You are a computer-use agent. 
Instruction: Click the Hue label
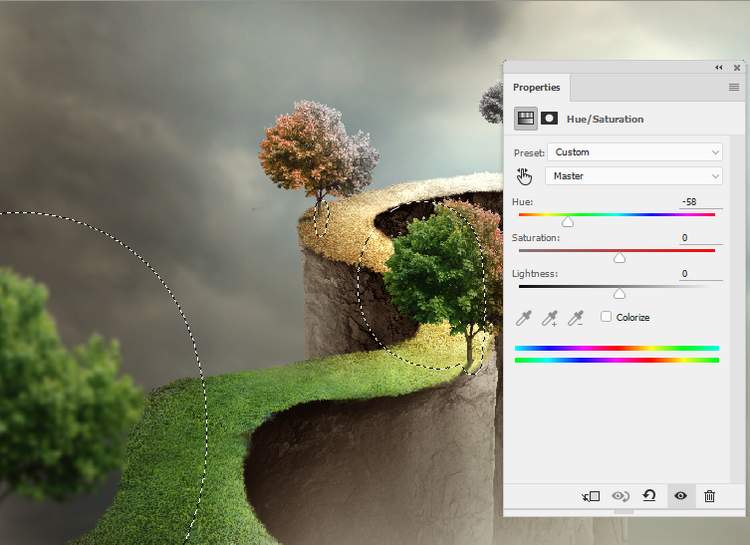(522, 202)
